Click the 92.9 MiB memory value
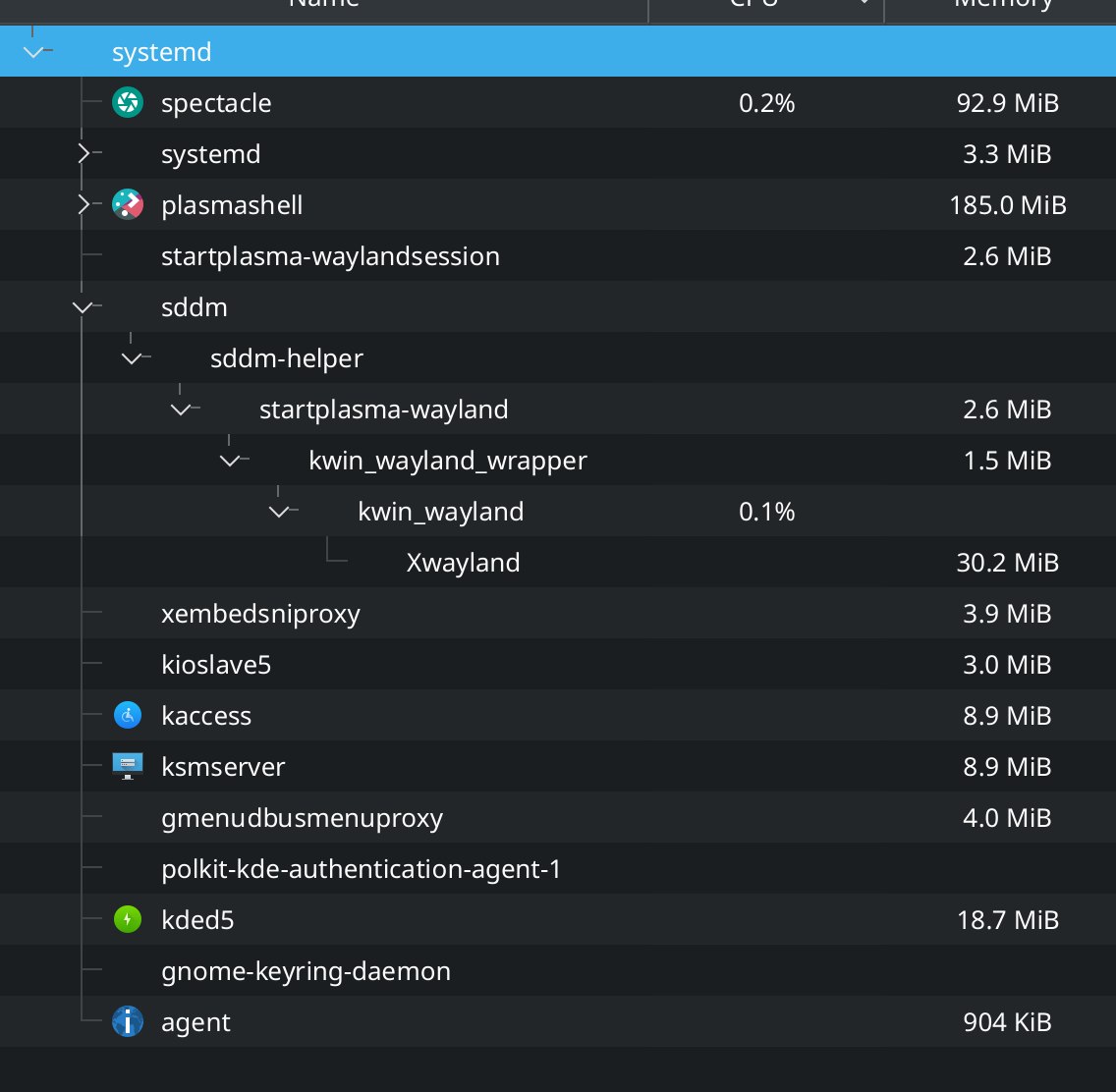Viewport: 1116px width, 1092px height. 1008,103
